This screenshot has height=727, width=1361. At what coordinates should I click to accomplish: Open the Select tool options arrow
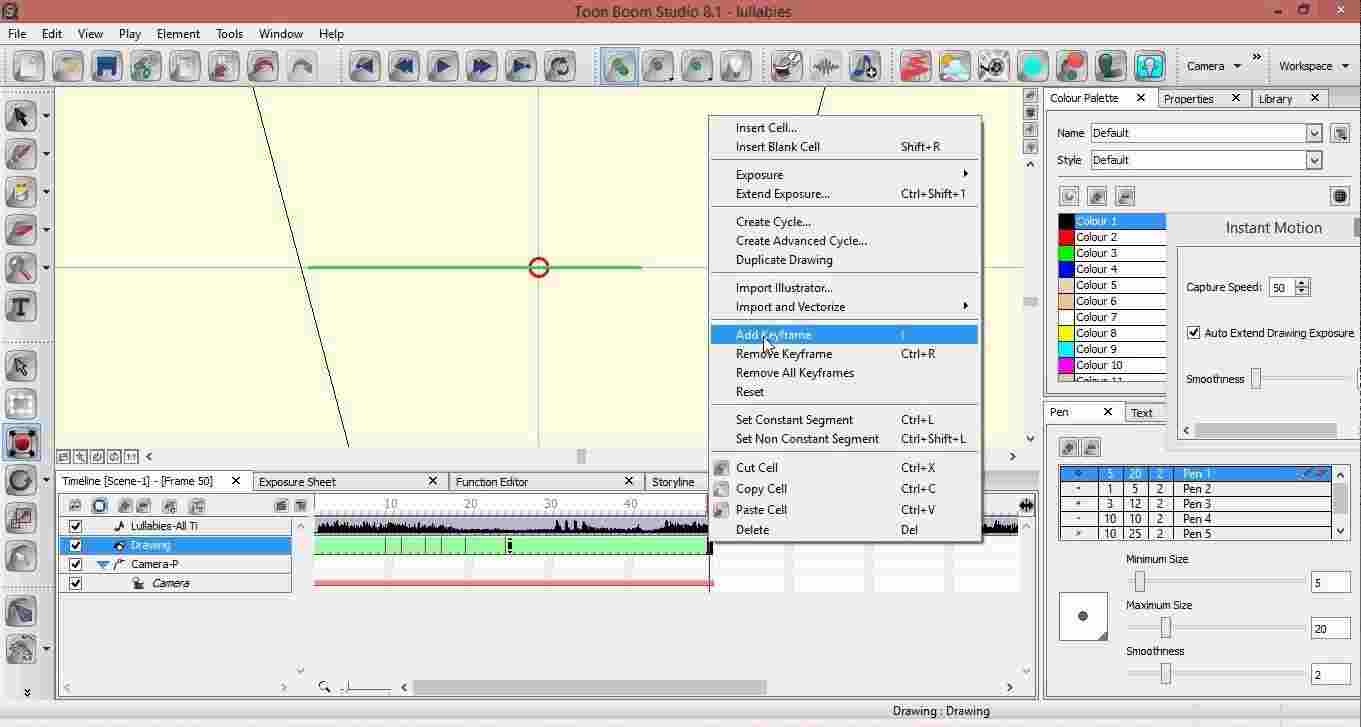coord(46,116)
